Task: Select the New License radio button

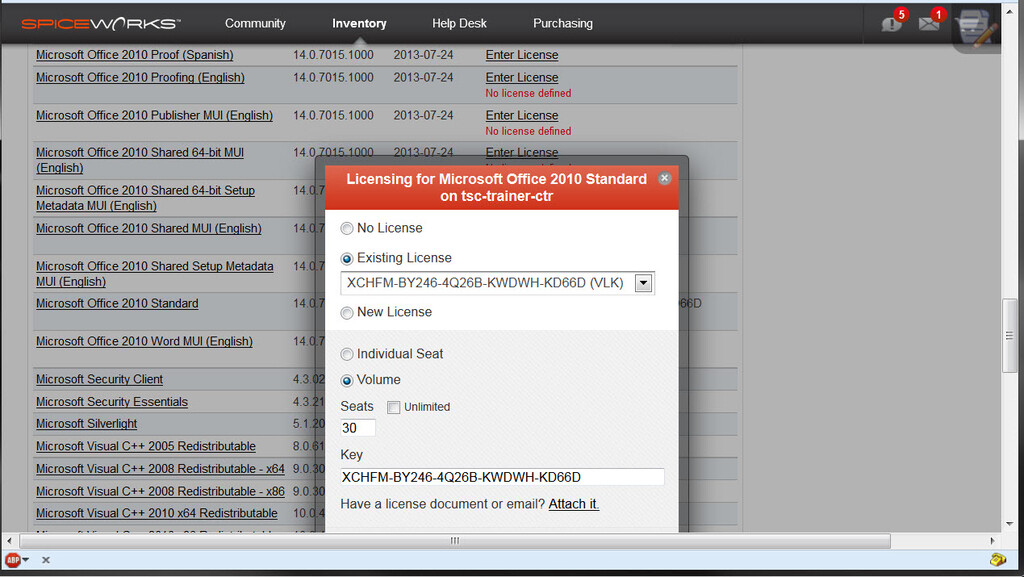Action: (347, 312)
